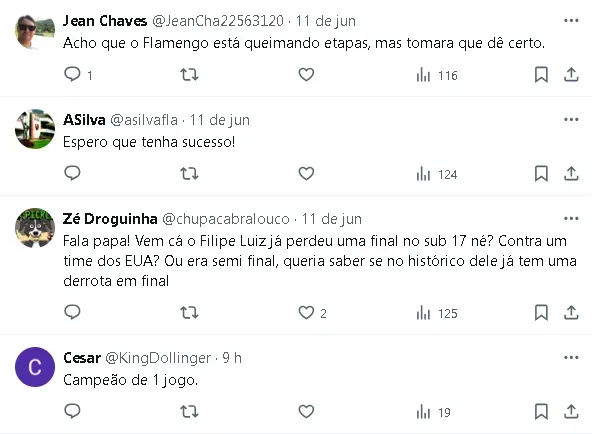Expand options menu on Zé Droguinha's tweet
Image resolution: width=592 pixels, height=434 pixels.
(x=571, y=219)
